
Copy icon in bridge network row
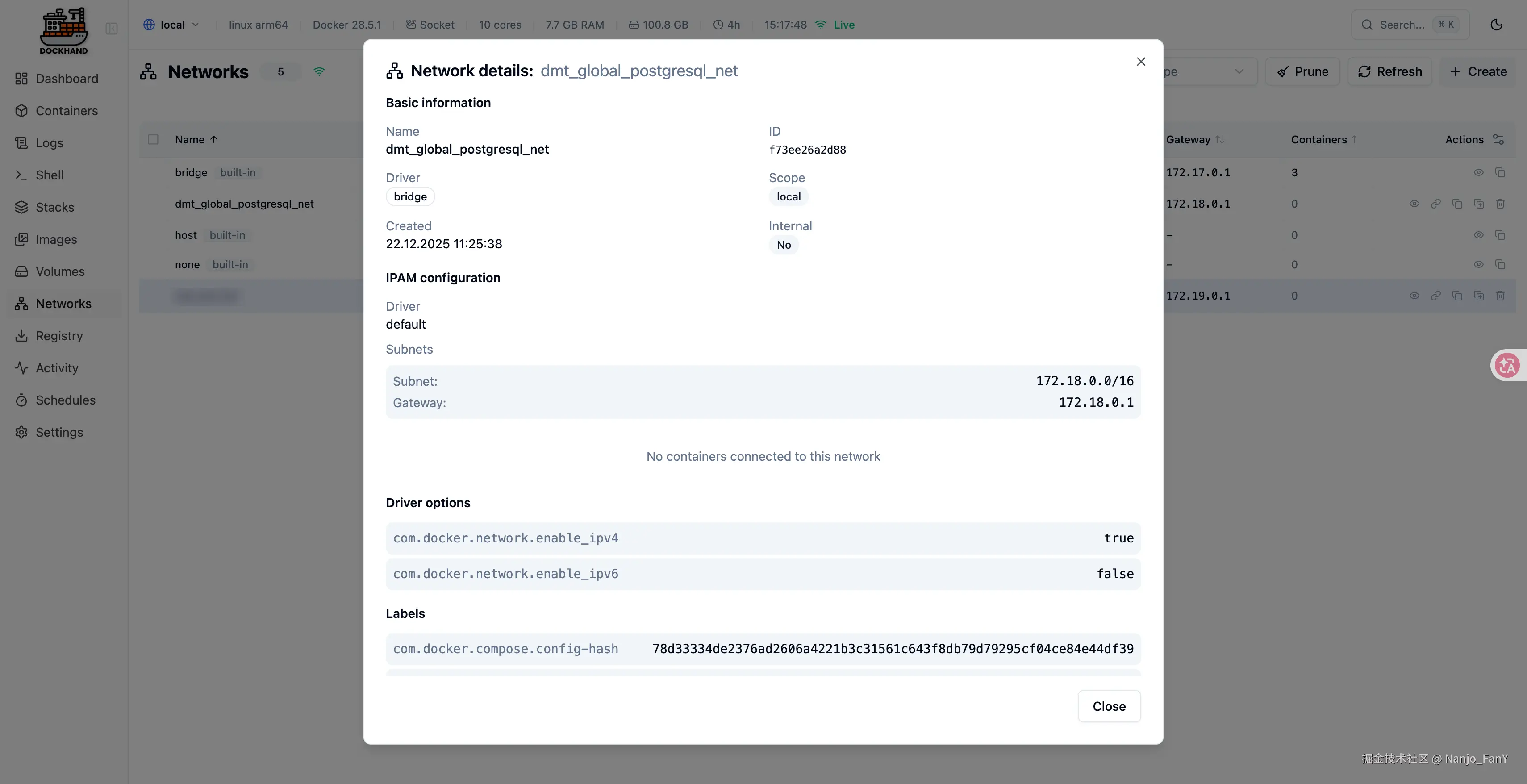coord(1500,172)
